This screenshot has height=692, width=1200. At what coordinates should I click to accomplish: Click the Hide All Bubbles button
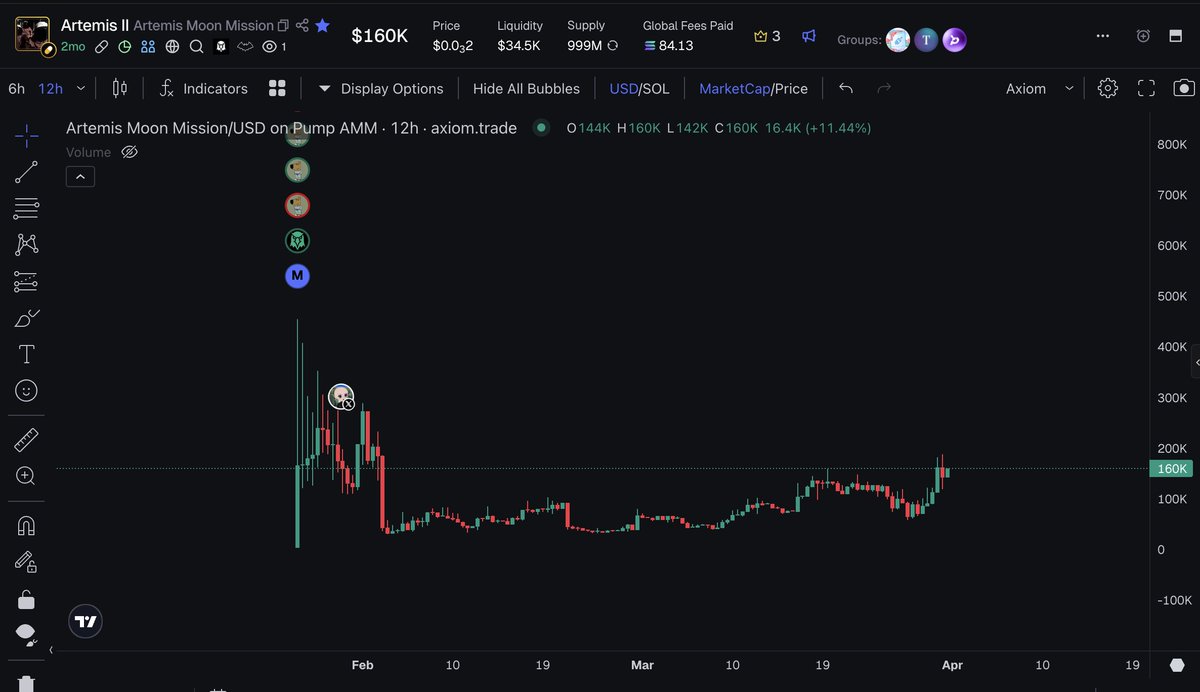coord(526,88)
